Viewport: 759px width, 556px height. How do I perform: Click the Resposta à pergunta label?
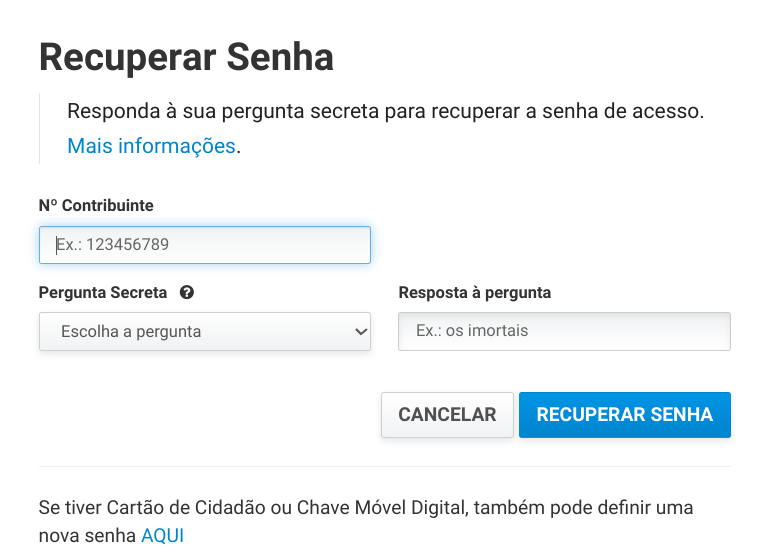coord(474,293)
